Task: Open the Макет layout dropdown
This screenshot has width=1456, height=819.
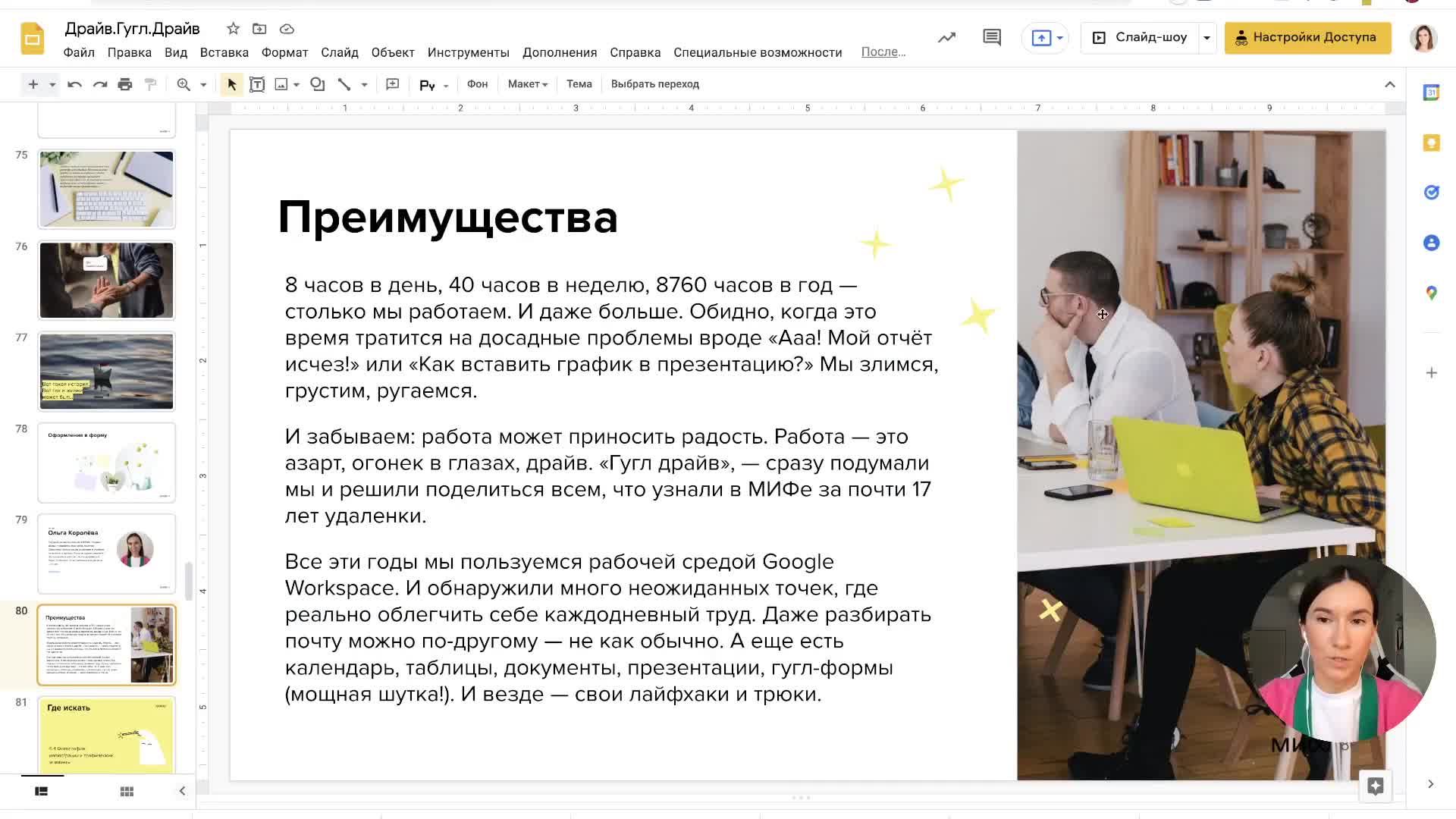Action: (x=528, y=84)
